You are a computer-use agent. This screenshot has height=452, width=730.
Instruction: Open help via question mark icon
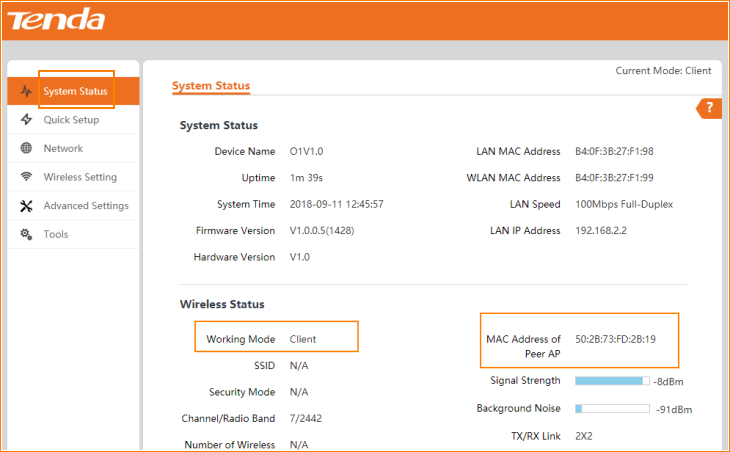click(709, 108)
